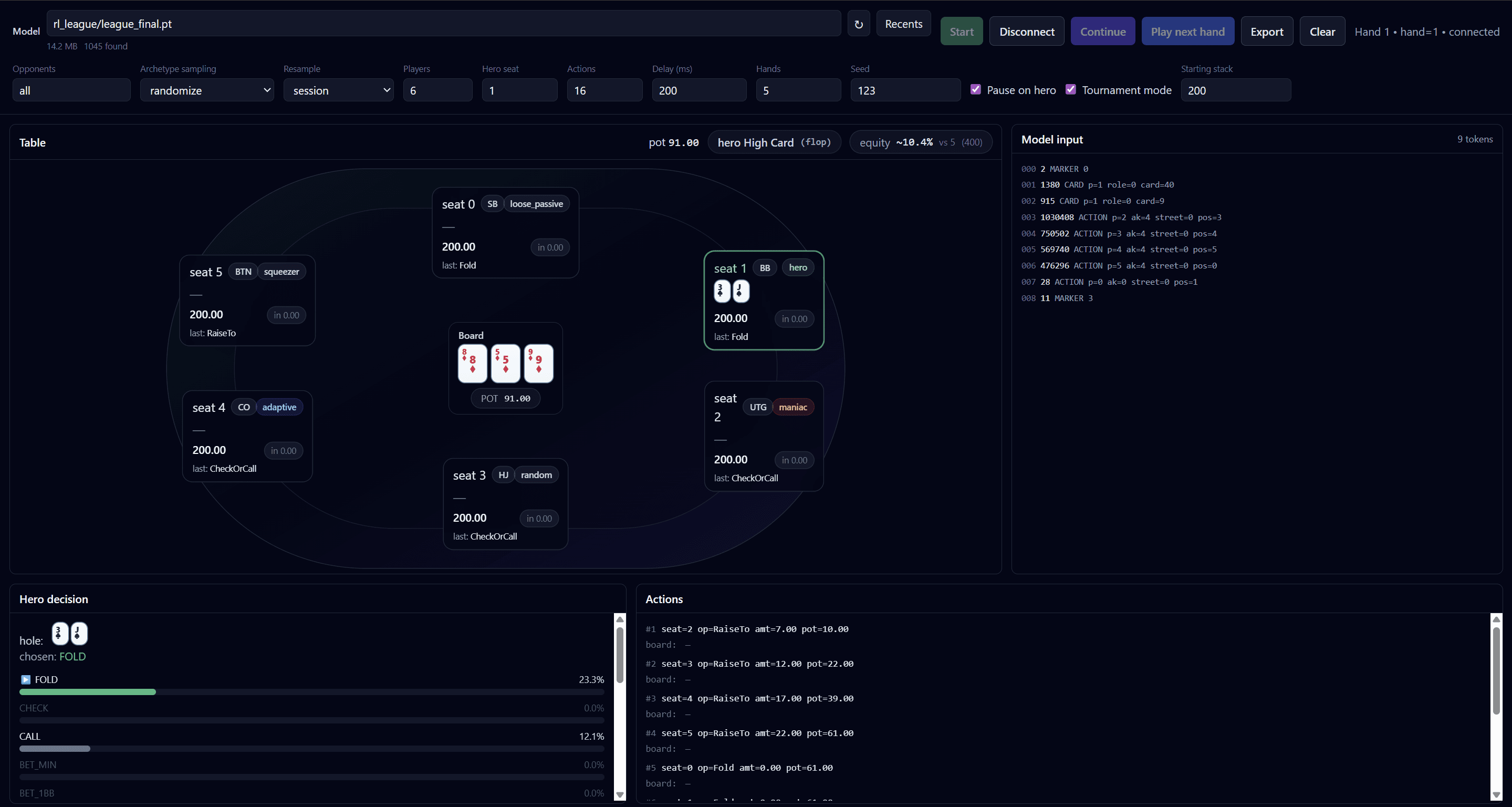Click the random archetype badge on seat 3
The height and width of the screenshot is (807, 1512).
536,474
